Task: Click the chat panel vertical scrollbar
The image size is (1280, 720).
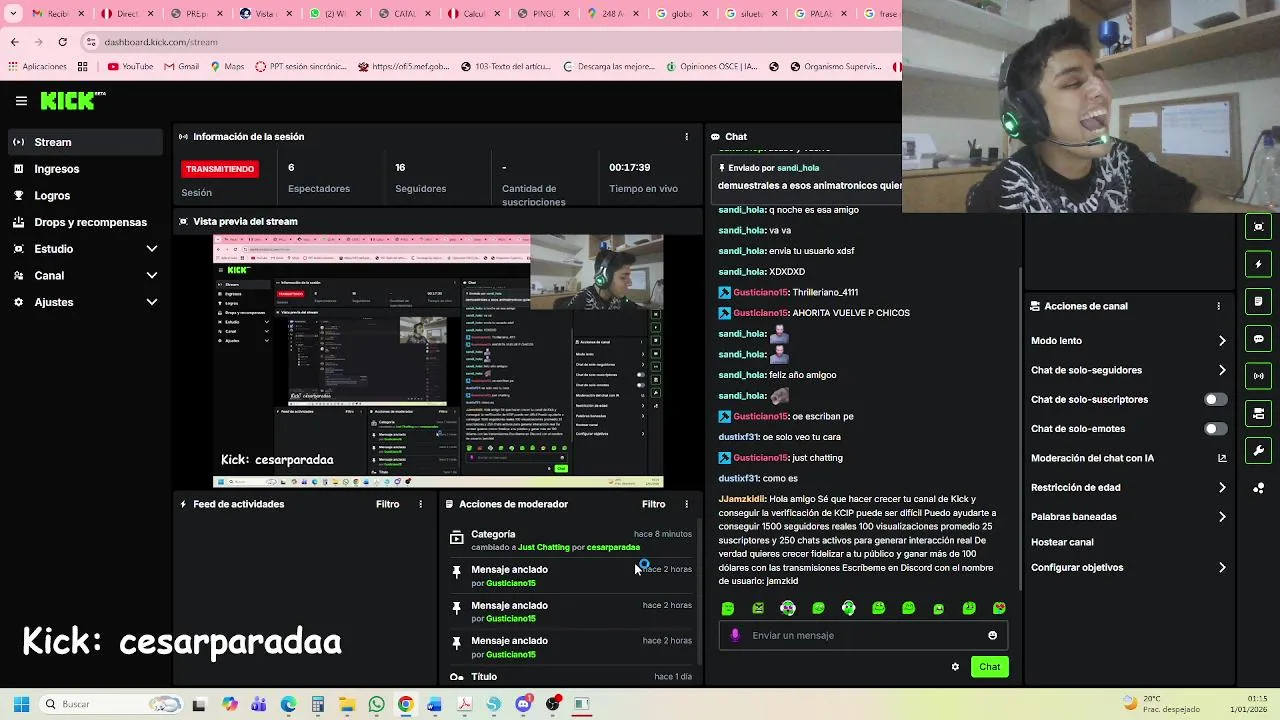Action: (x=1020, y=430)
